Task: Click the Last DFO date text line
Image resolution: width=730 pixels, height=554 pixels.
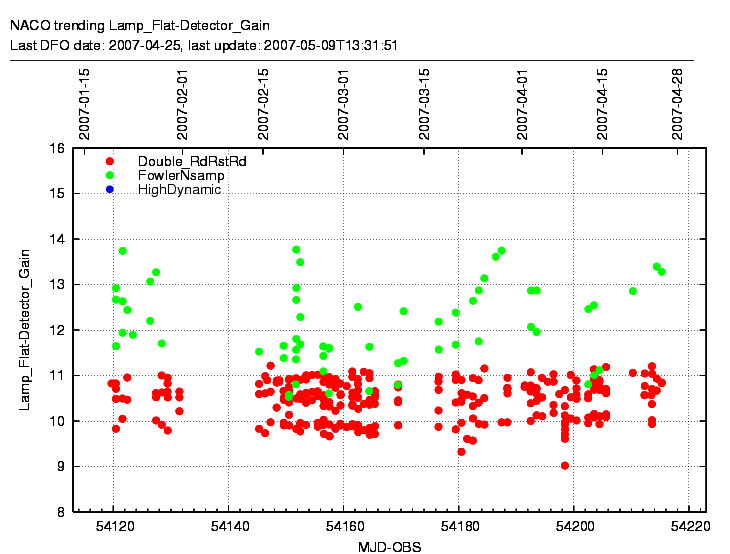Action: pyautogui.click(x=204, y=45)
